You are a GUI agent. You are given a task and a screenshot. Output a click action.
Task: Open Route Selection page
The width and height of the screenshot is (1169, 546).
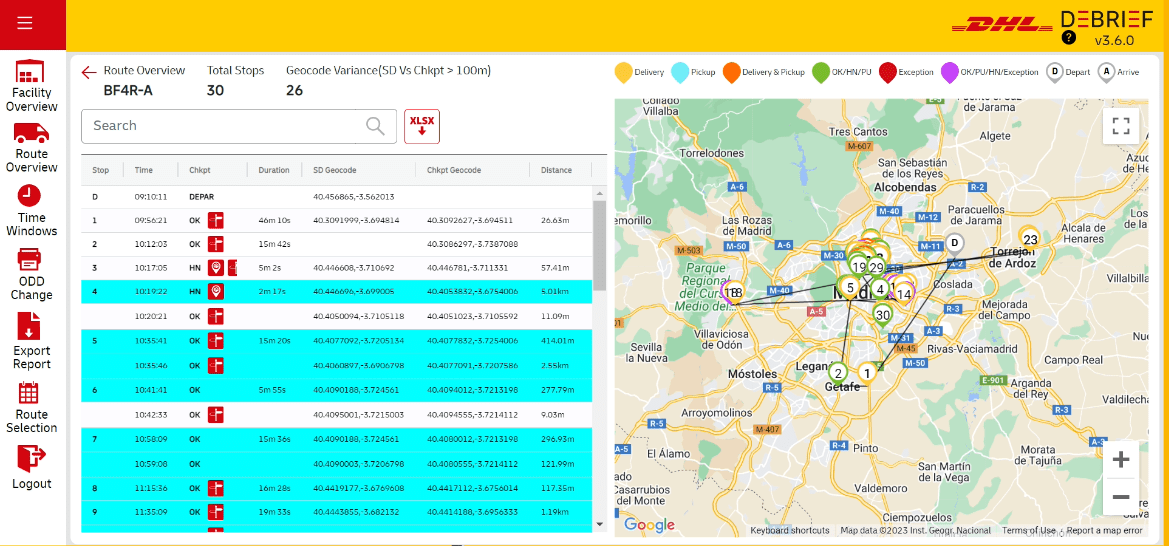point(32,407)
